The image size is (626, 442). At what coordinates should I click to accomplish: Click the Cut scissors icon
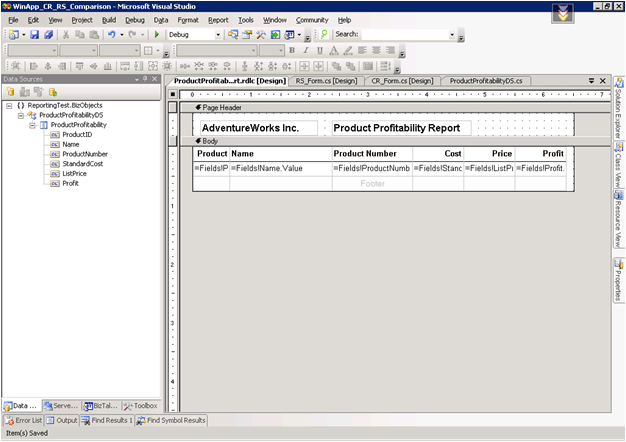(x=66, y=35)
